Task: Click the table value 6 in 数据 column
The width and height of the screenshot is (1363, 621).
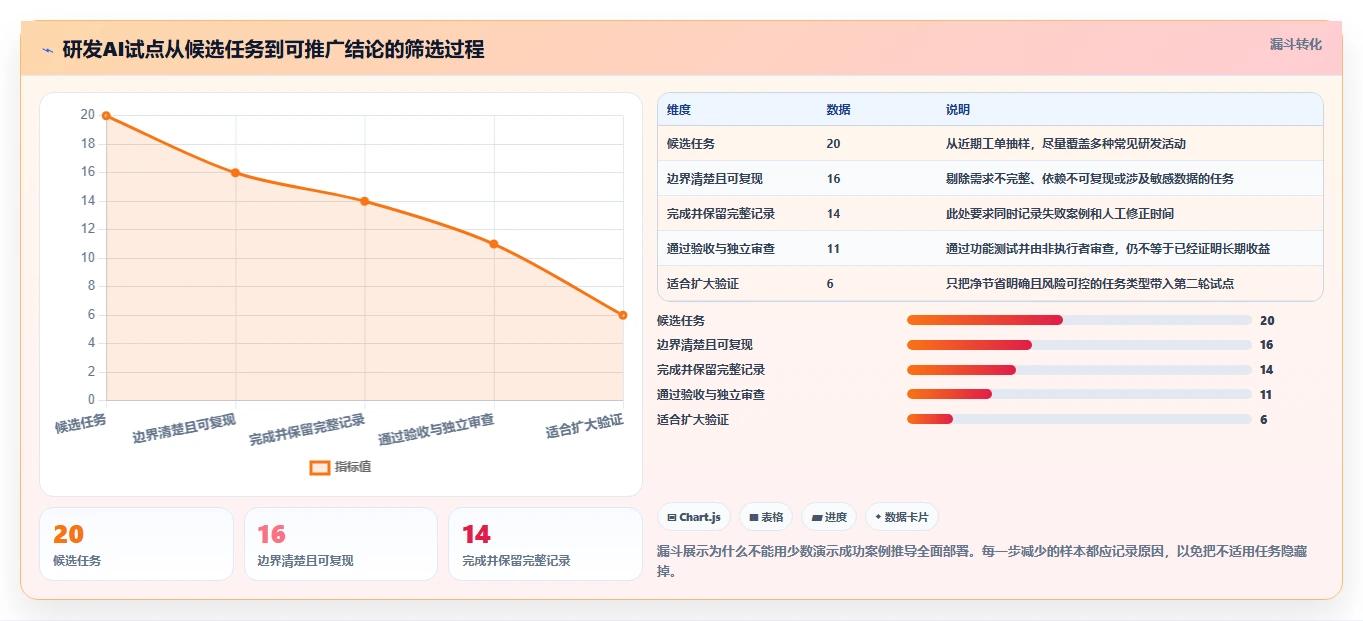Action: click(x=831, y=284)
